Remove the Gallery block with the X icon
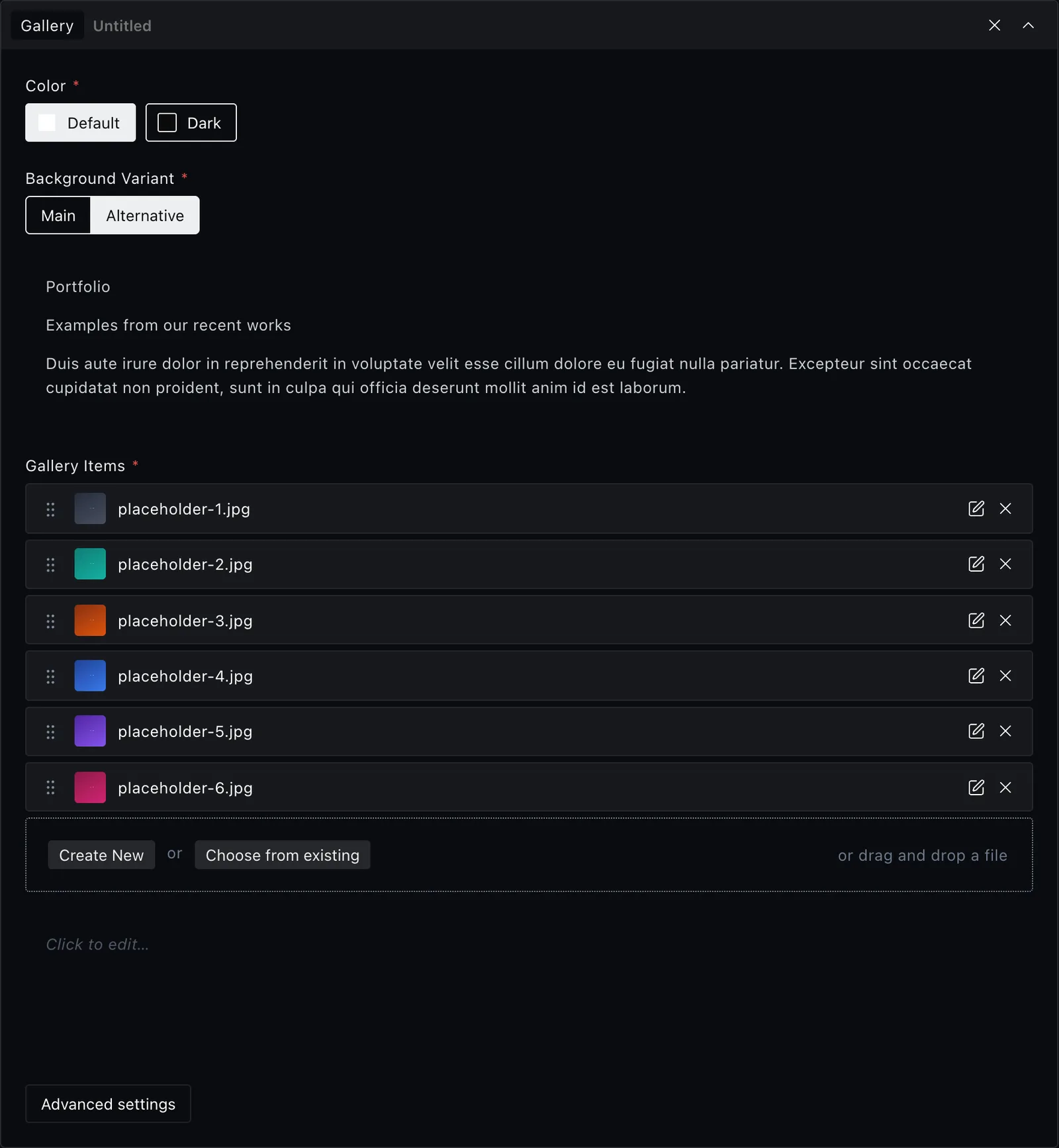The height and width of the screenshot is (1148, 1059). click(994, 25)
